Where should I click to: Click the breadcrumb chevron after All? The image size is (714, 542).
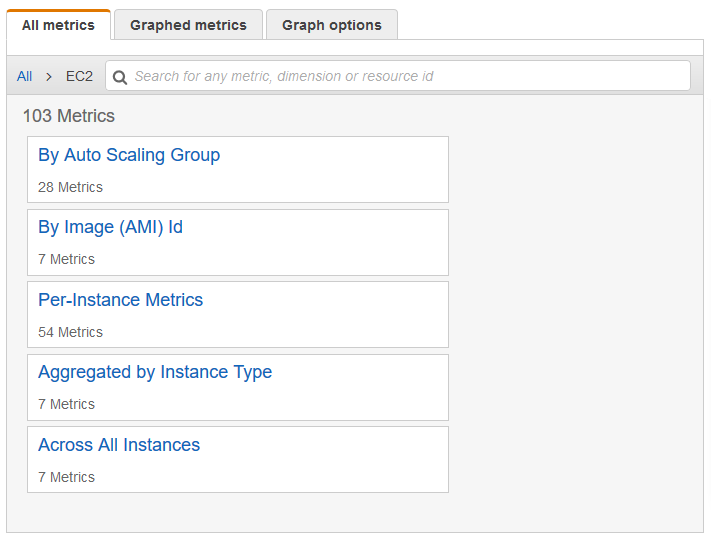point(49,77)
